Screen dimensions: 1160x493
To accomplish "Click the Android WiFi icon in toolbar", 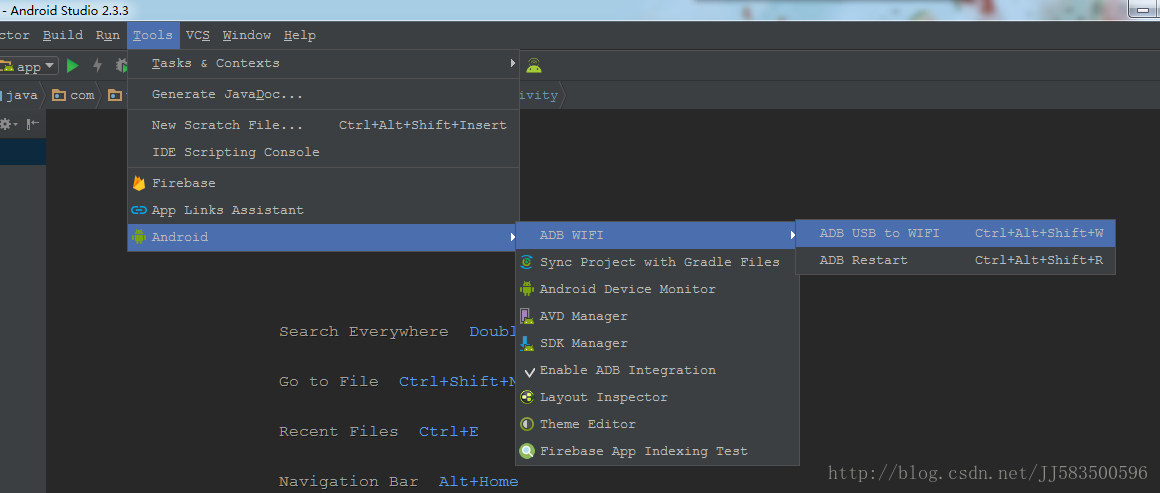I will (x=534, y=67).
